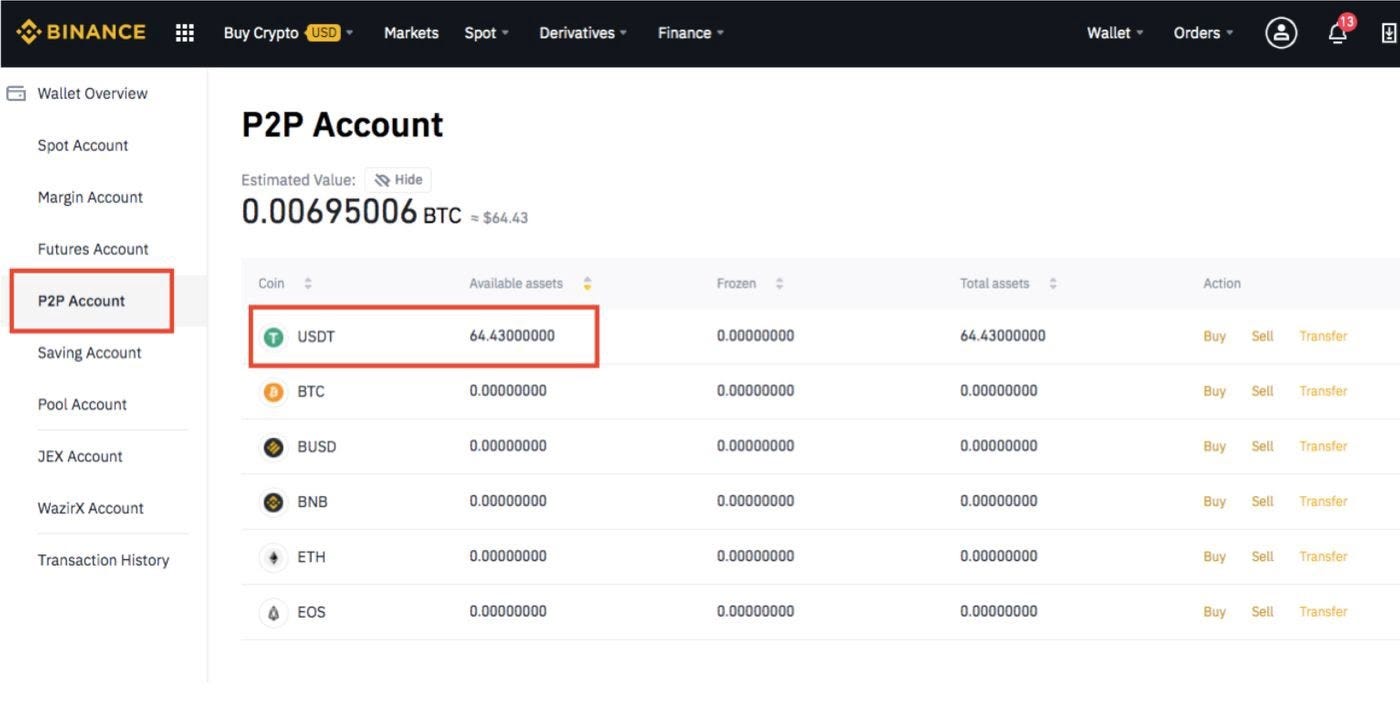The height and width of the screenshot is (701, 1400).
Task: Expand the Derivatives menu
Action: pos(583,33)
